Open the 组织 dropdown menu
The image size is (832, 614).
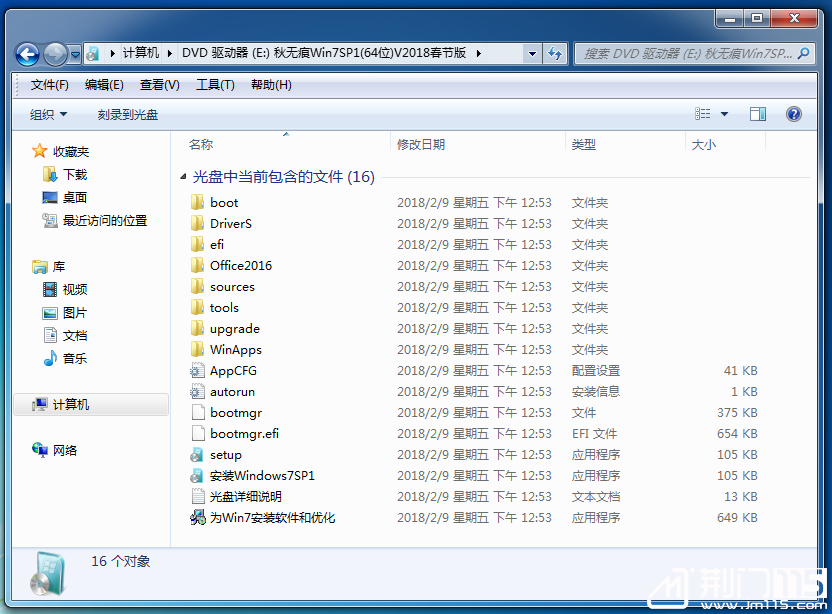click(48, 115)
